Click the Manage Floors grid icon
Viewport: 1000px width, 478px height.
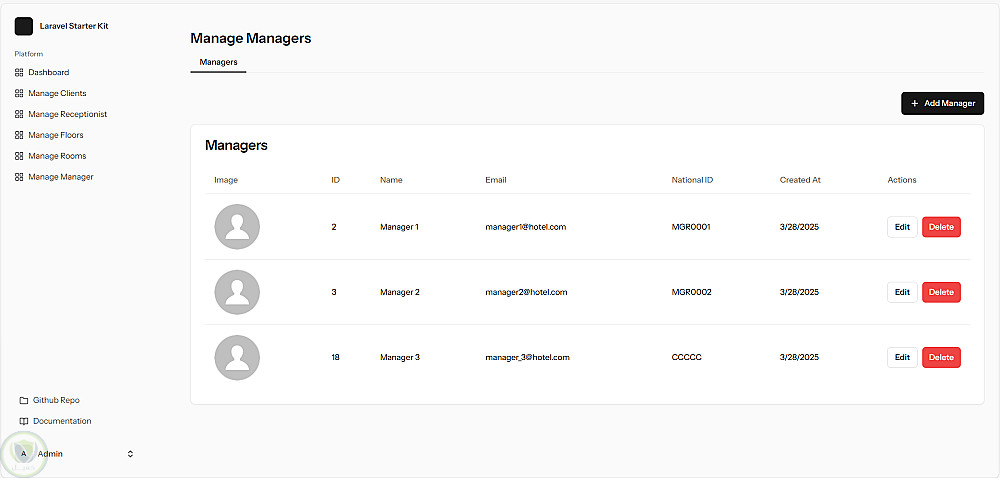tap(19, 135)
